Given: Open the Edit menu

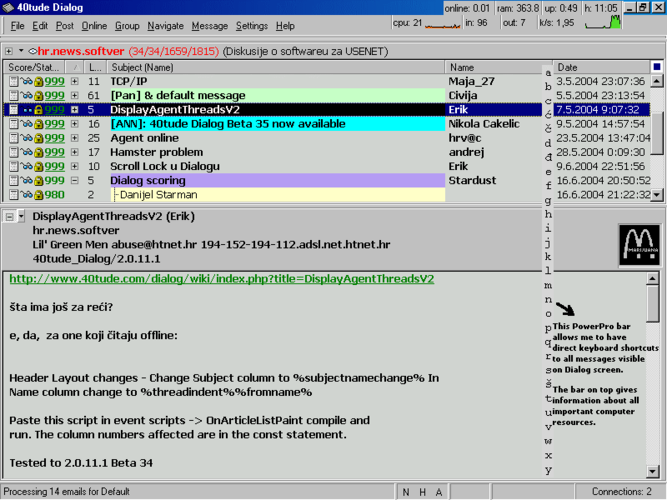Looking at the screenshot, I should point(40,26).
